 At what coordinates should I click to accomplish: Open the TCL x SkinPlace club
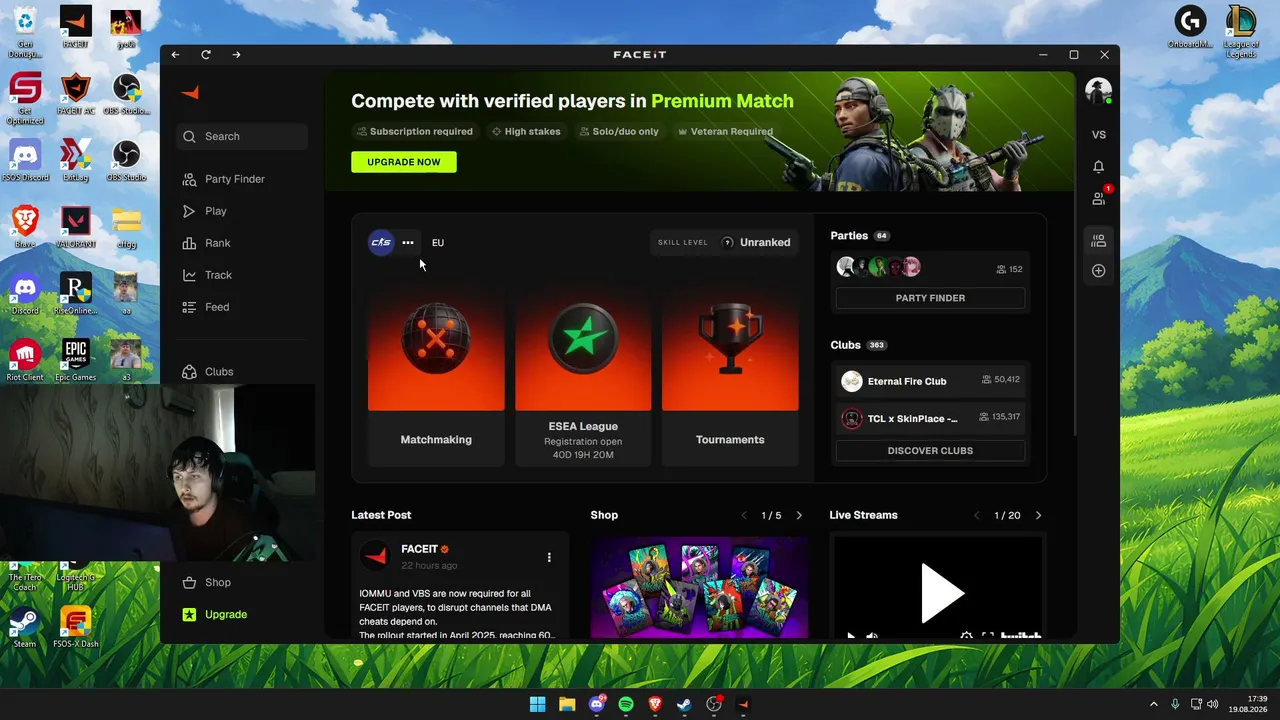(930, 418)
